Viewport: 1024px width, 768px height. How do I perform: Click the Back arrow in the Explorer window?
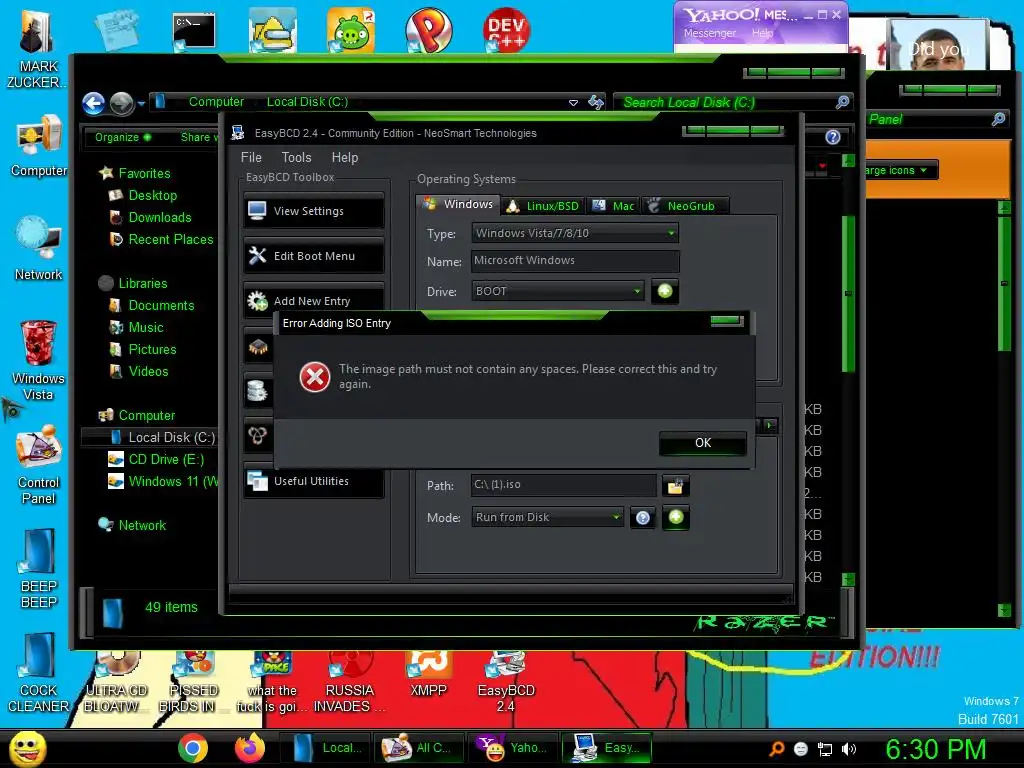(93, 103)
